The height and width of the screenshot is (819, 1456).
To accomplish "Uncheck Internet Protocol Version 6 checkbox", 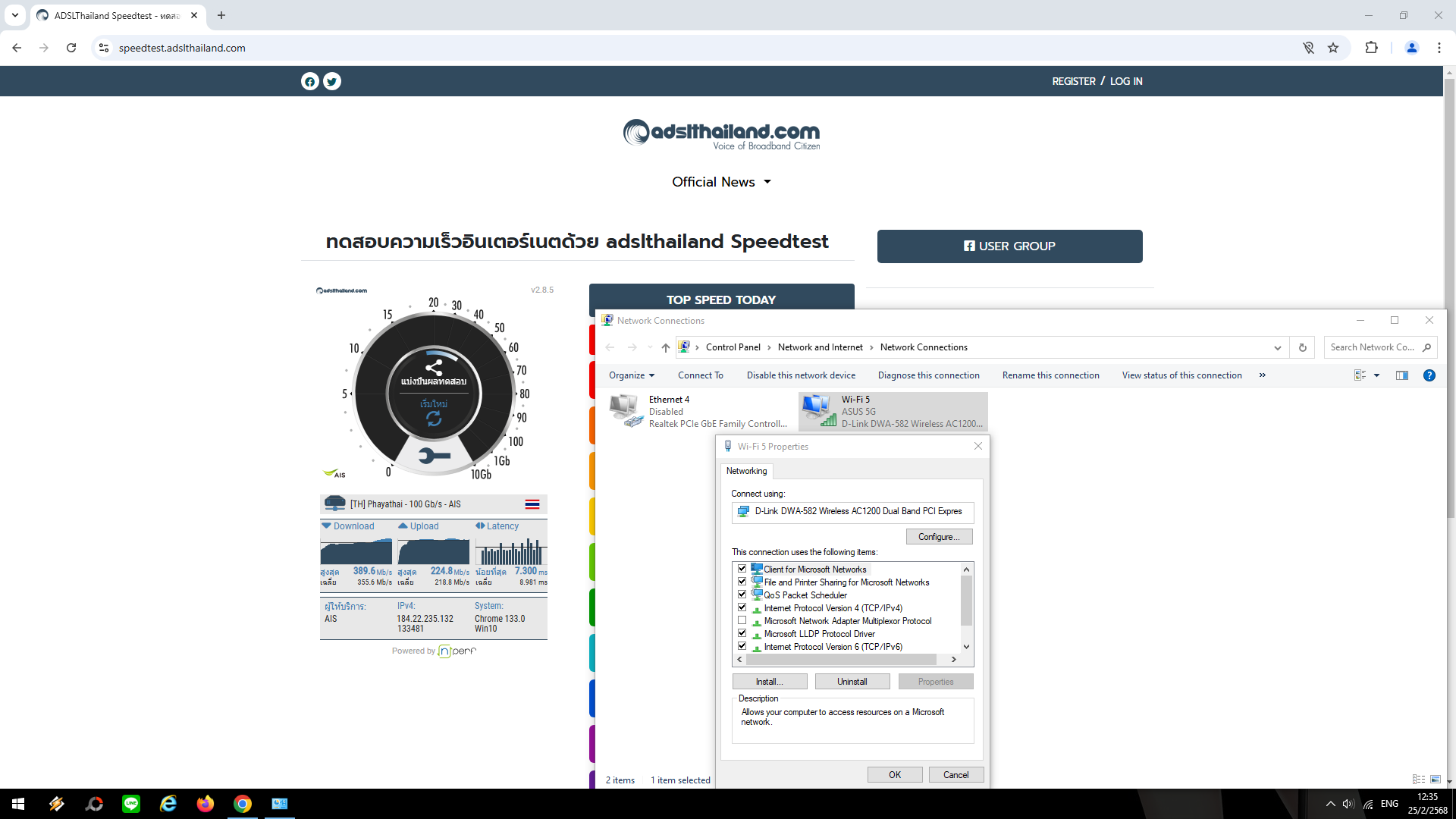I will pyautogui.click(x=742, y=646).
